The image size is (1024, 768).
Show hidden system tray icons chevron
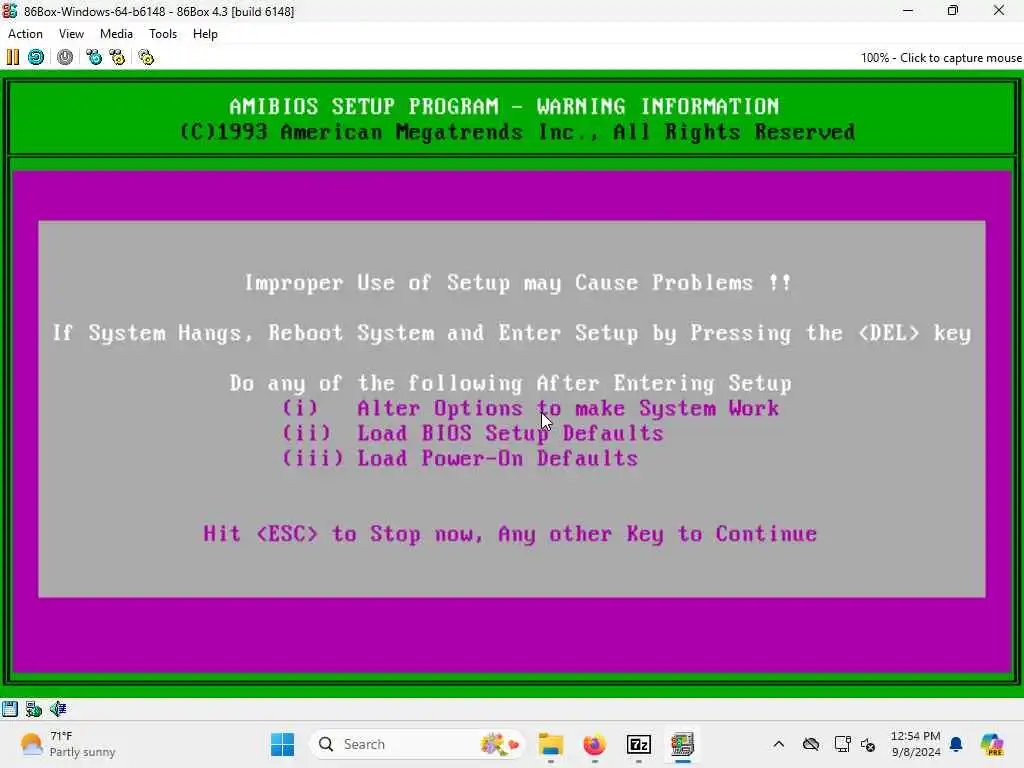(x=778, y=744)
